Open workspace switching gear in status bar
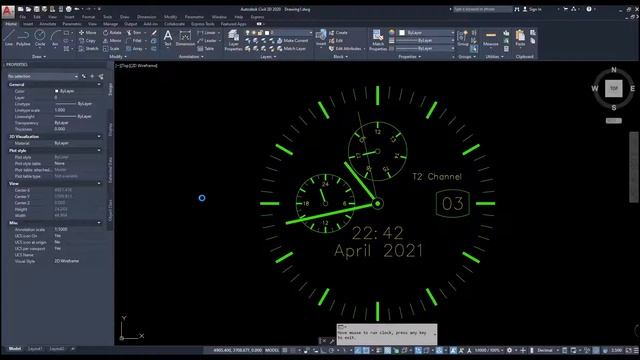This screenshot has height=360, width=640. click(x=509, y=350)
